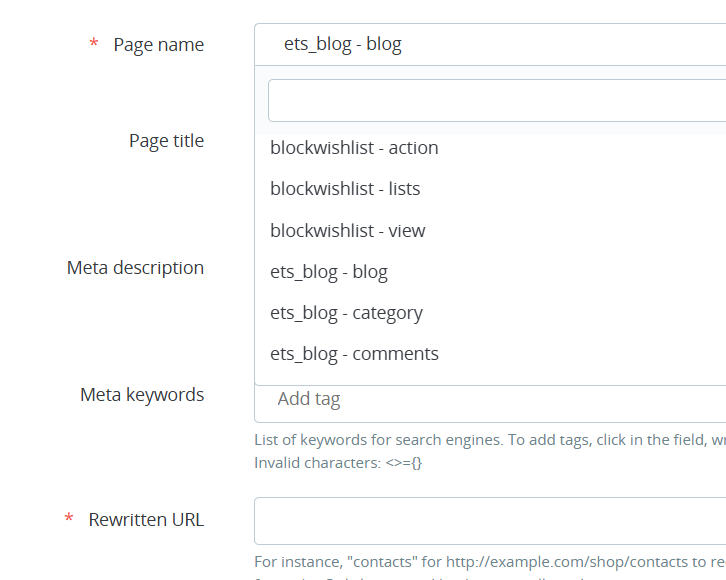Click the "Meta description" field label
The height and width of the screenshot is (580, 726).
click(135, 268)
